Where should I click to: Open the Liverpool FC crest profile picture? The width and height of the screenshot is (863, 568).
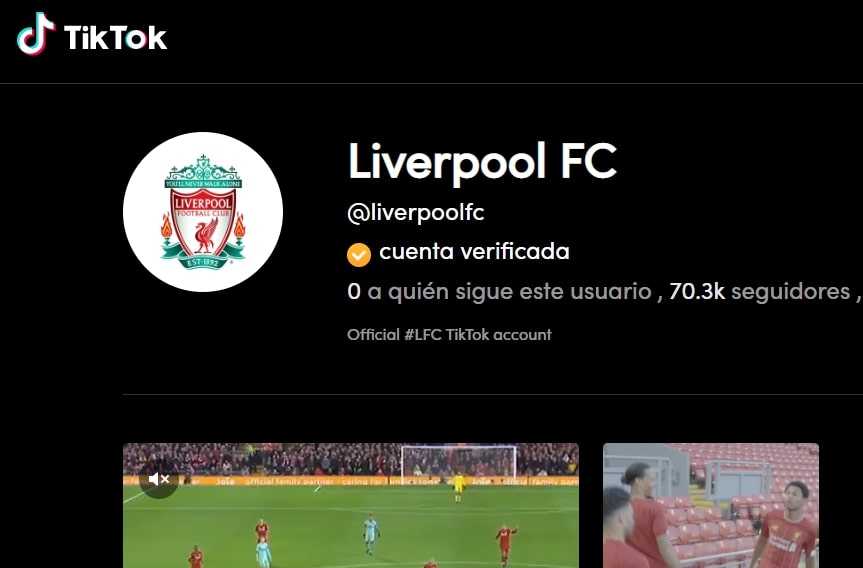(203, 212)
